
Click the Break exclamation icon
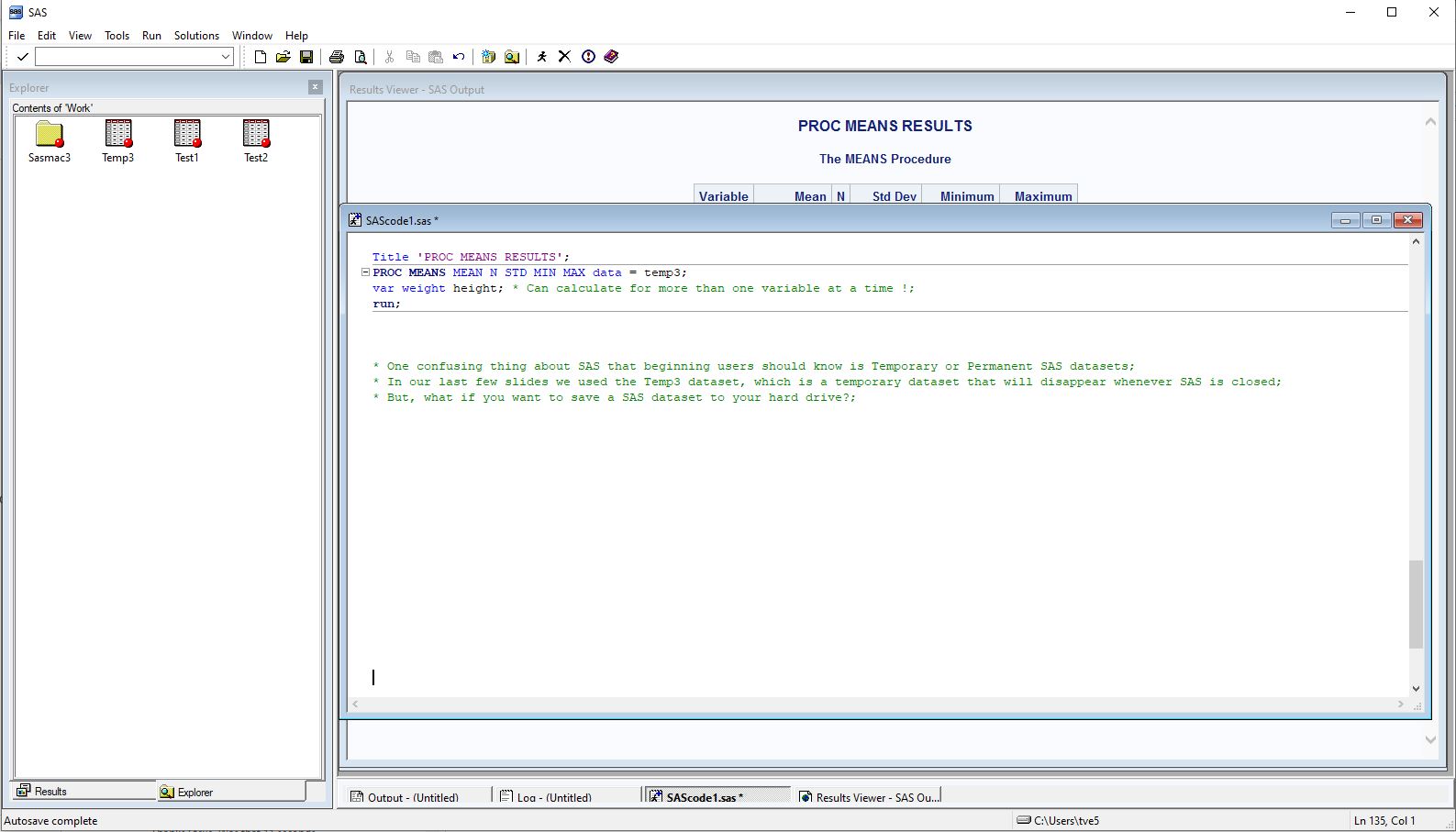588,57
